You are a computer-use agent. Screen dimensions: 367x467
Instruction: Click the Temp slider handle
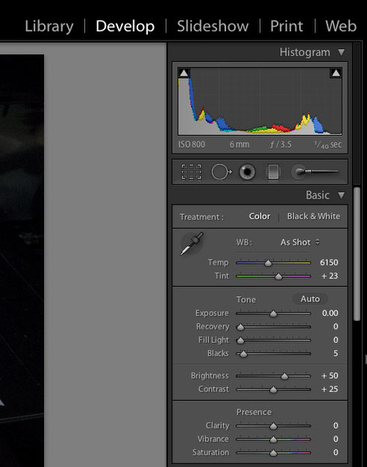[x=268, y=263]
